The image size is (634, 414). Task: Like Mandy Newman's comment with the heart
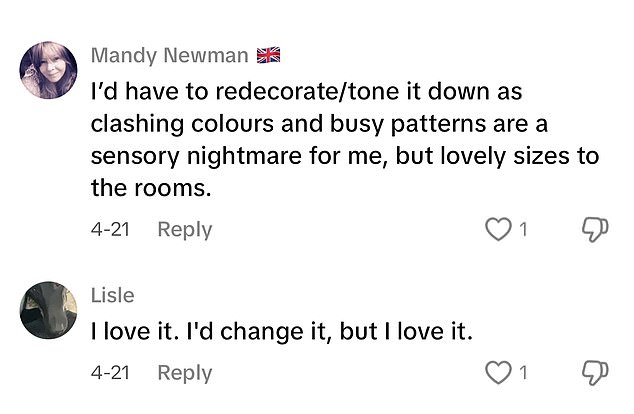coord(497,230)
